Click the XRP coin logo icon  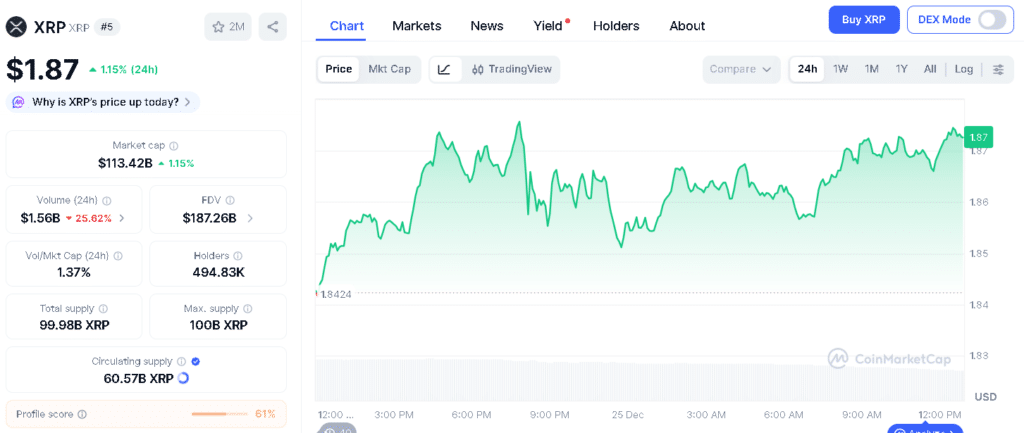coord(16,27)
